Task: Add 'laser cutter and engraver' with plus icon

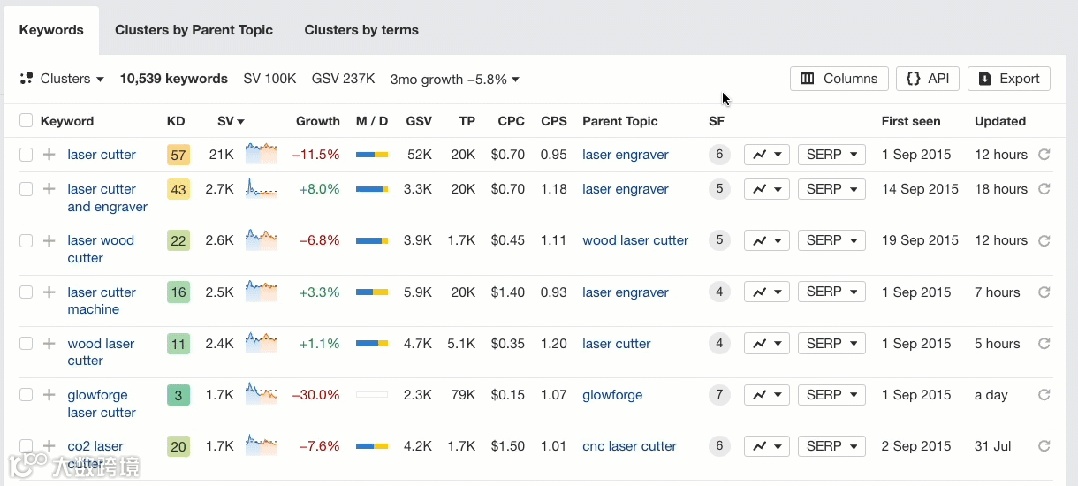Action: 49,189
